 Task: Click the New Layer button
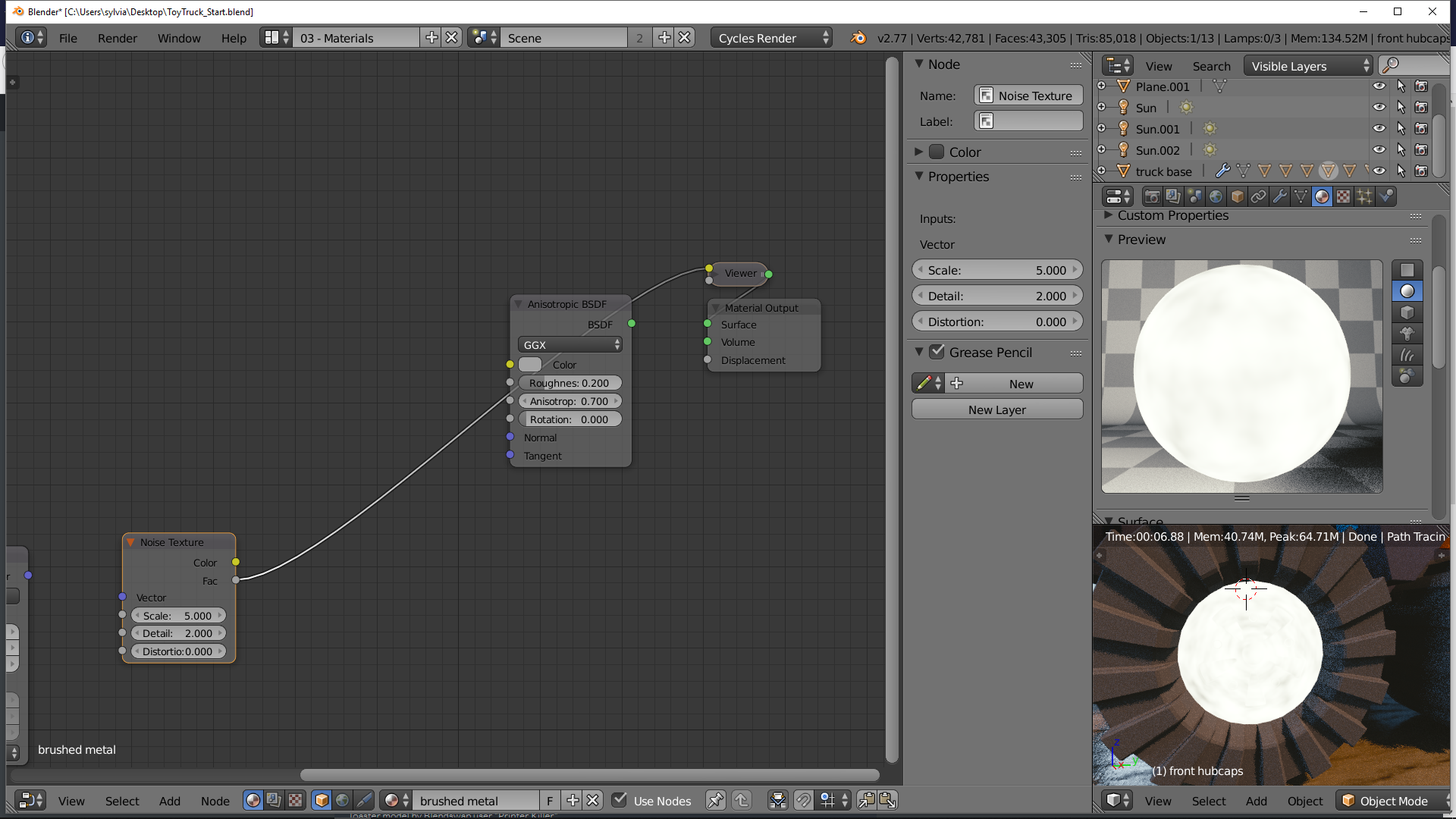tap(996, 409)
